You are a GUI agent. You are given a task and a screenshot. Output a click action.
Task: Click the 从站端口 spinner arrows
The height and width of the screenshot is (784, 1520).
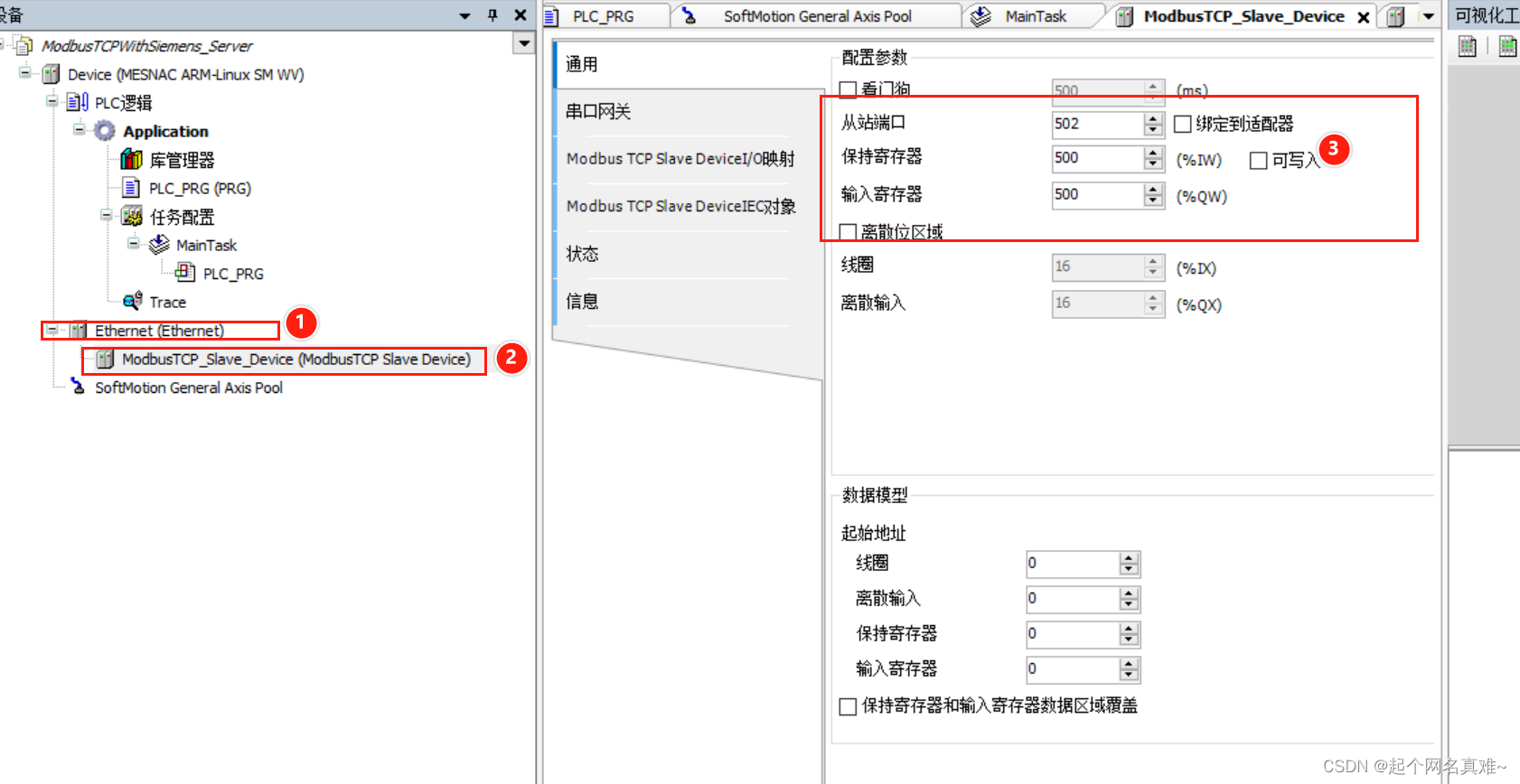pos(1153,124)
